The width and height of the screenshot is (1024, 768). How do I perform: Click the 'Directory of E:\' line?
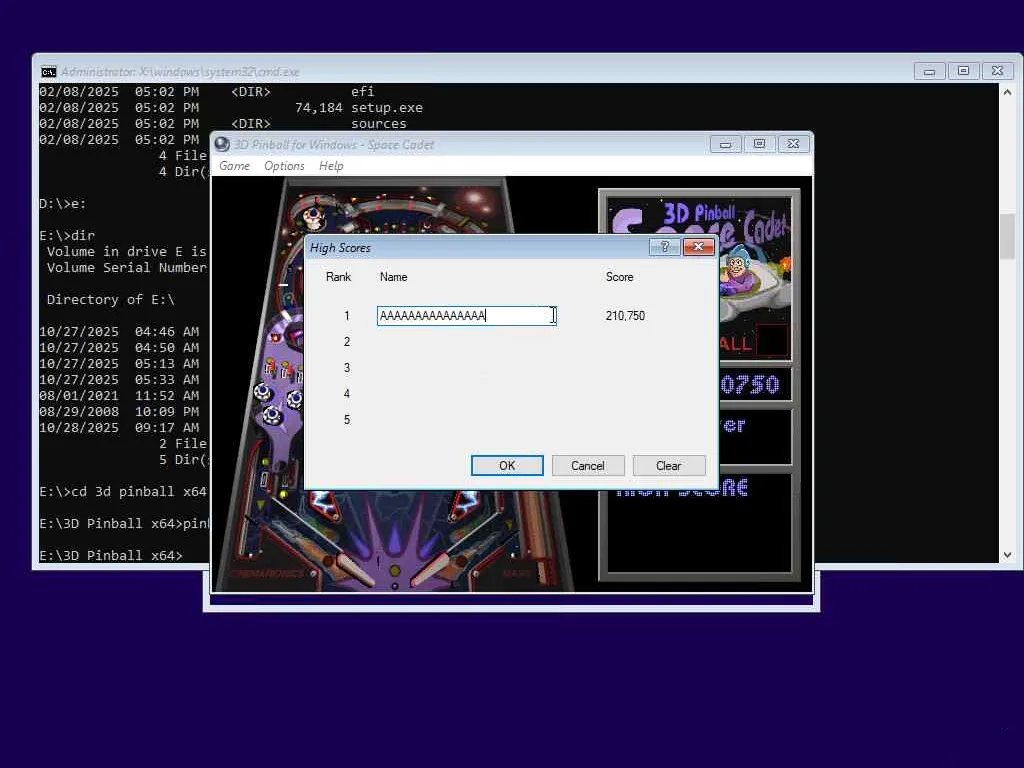[x=110, y=300]
